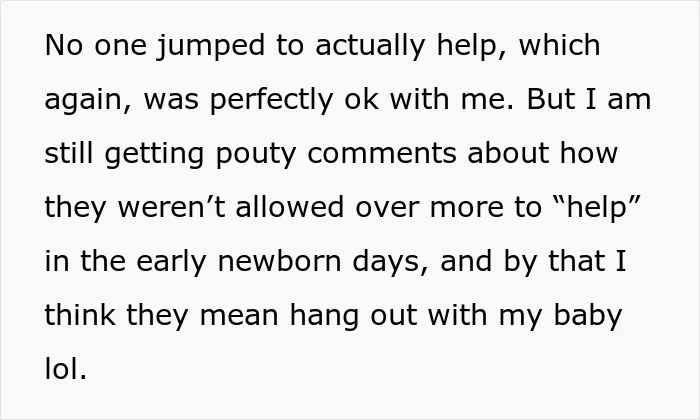Click the word "still" starting third line
Viewport: 700px width, 420px height.
(69, 153)
